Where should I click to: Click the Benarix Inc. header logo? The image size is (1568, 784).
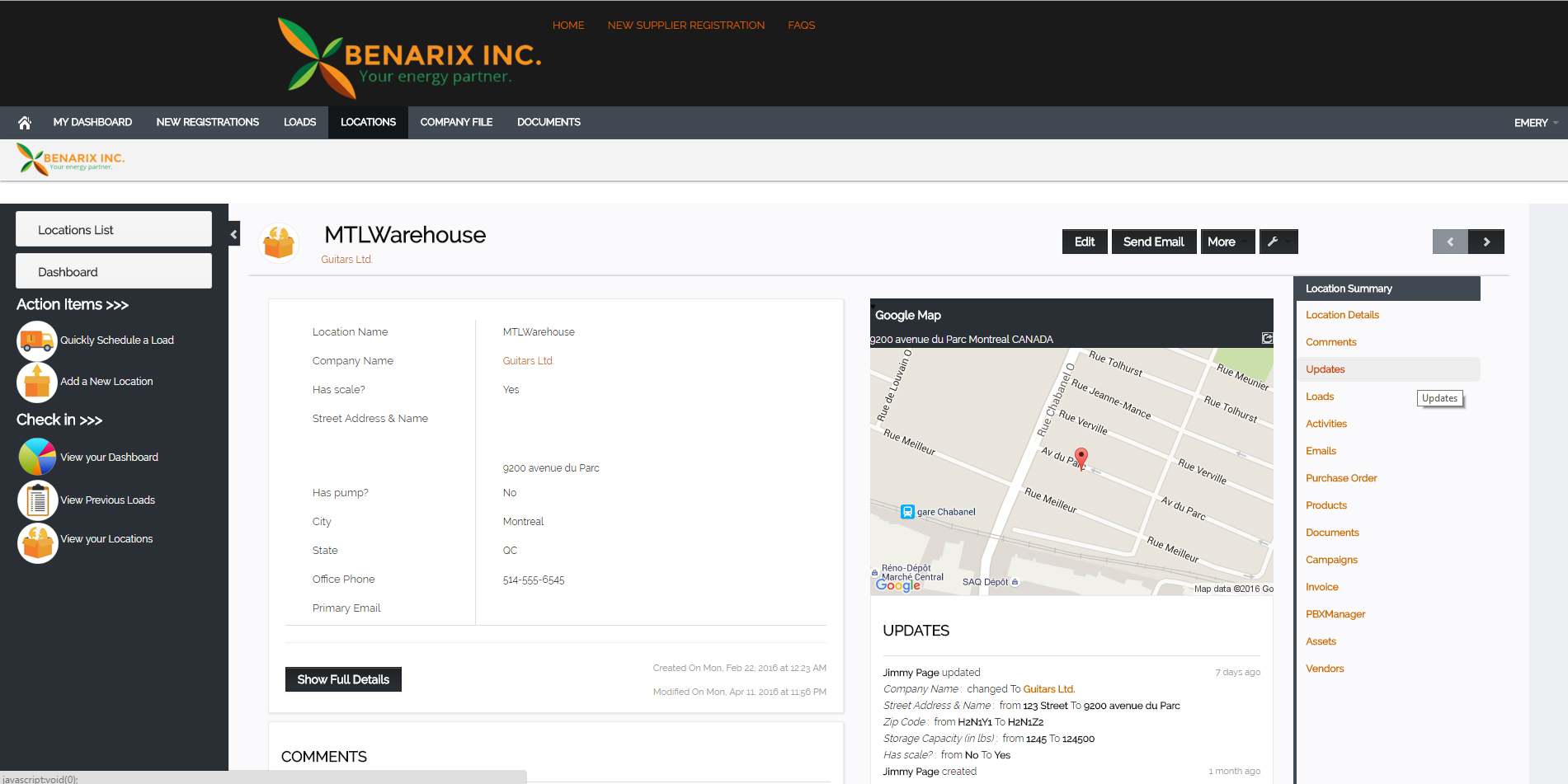tap(409, 59)
